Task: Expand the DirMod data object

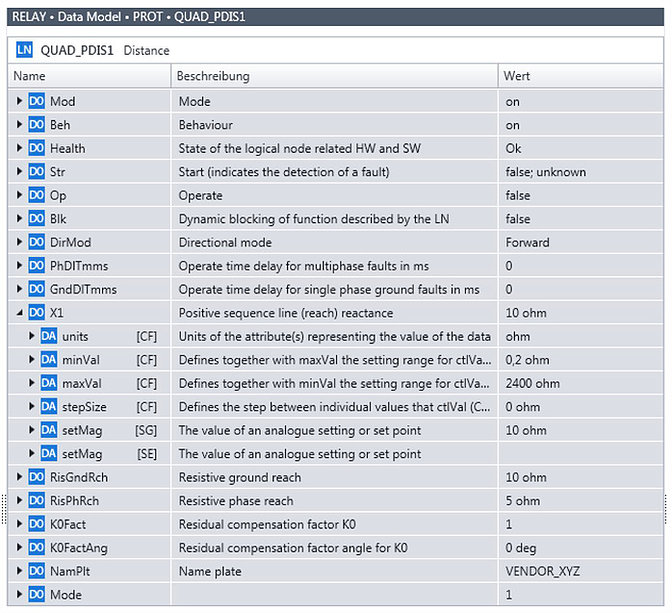Action: pyautogui.click(x=19, y=242)
